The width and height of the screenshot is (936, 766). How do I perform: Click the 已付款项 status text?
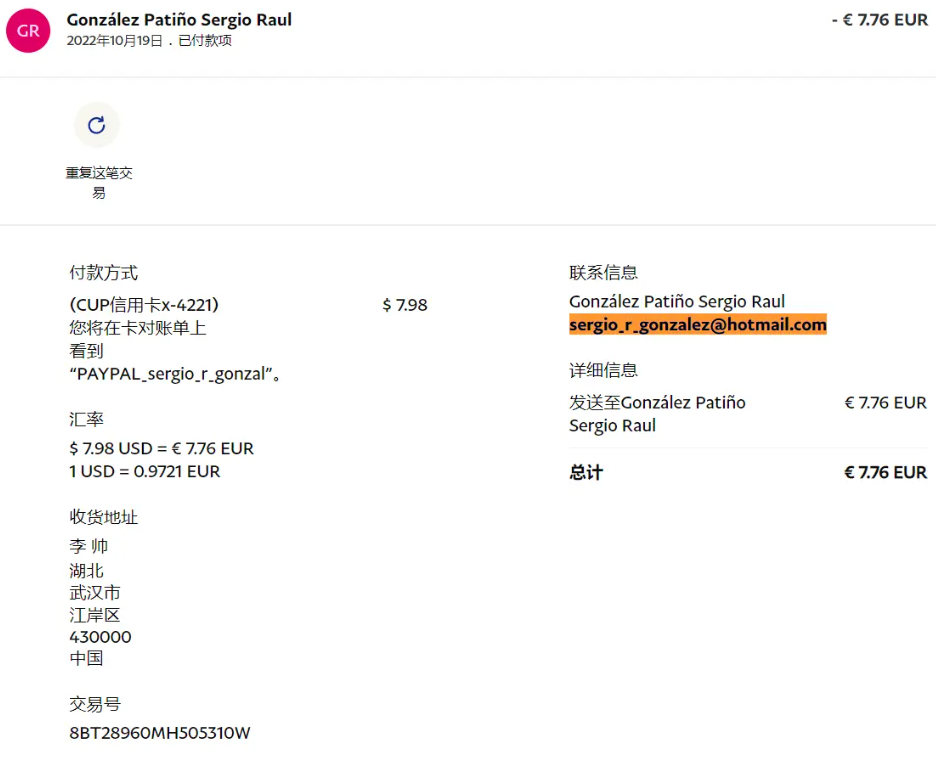pos(204,41)
